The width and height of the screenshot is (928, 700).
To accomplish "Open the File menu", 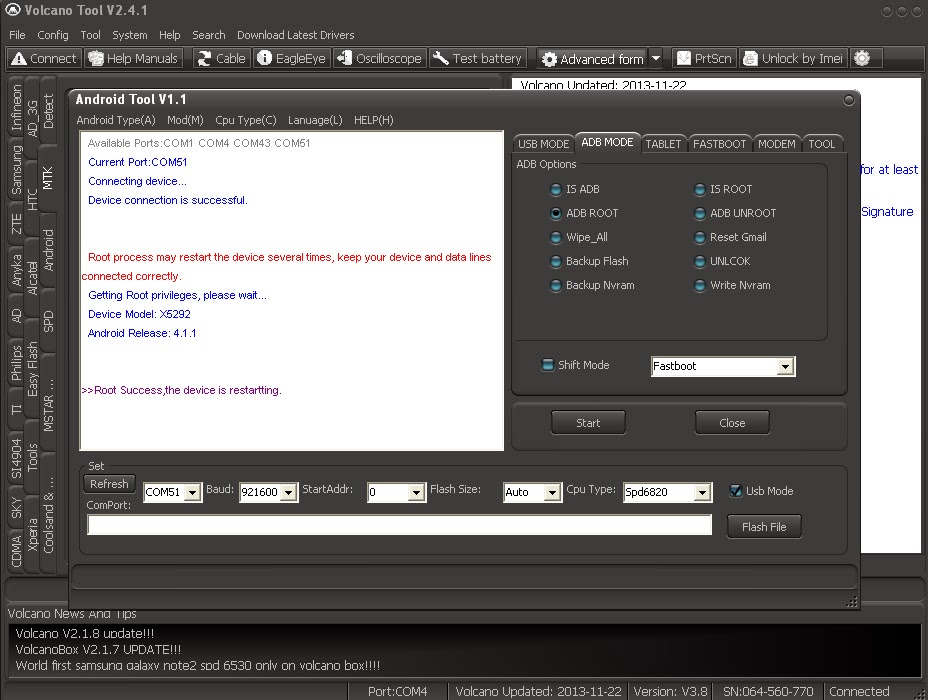I will coord(17,35).
